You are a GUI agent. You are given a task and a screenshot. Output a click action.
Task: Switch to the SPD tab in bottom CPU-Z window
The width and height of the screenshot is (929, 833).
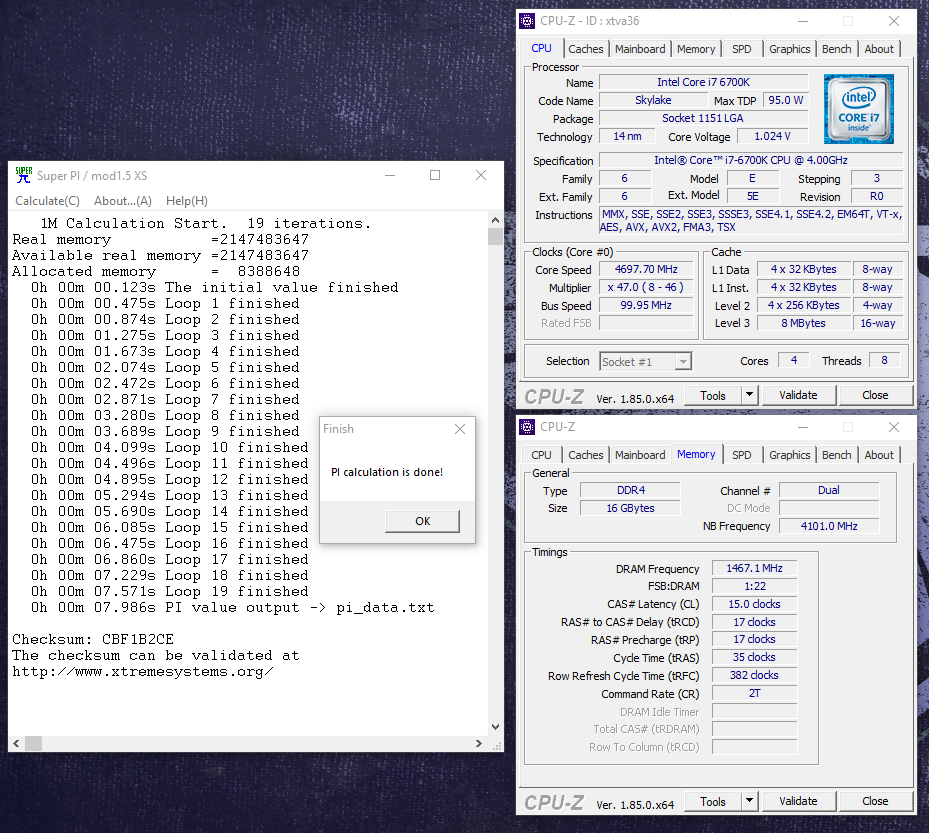pyautogui.click(x=742, y=455)
